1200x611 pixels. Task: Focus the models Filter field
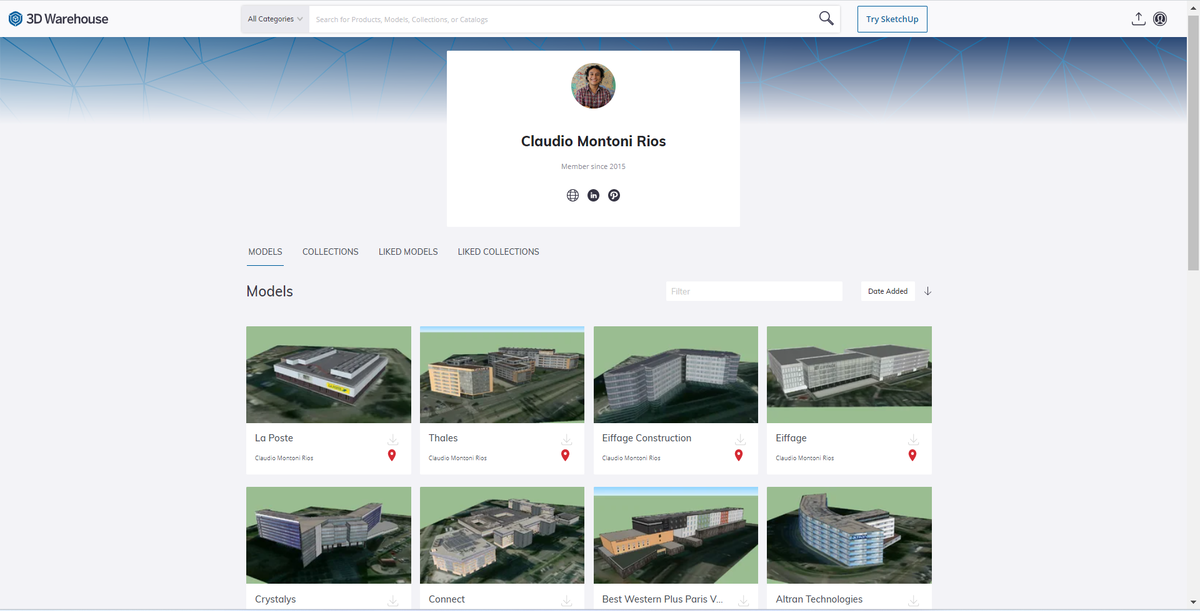click(x=754, y=291)
